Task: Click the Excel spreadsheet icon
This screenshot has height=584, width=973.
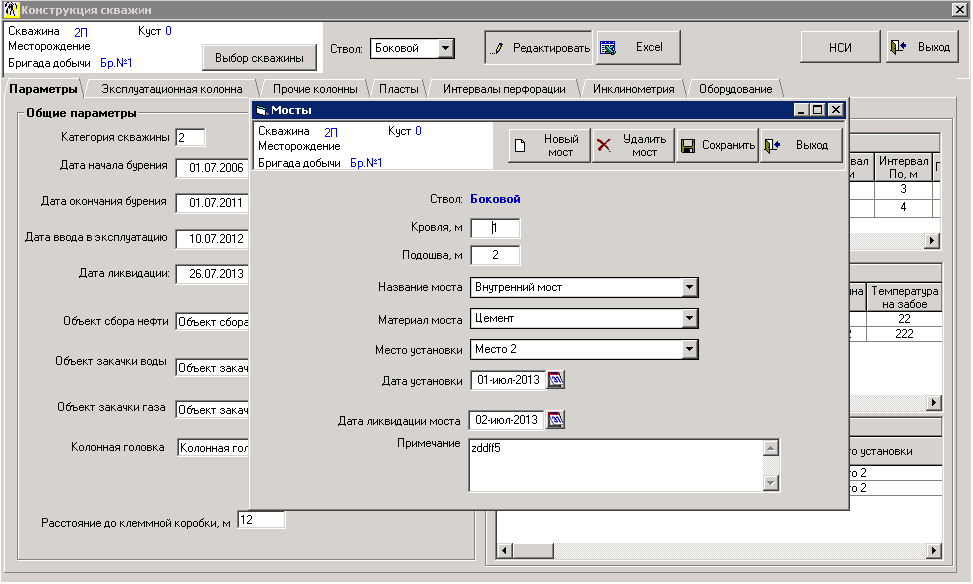Action: [608, 48]
